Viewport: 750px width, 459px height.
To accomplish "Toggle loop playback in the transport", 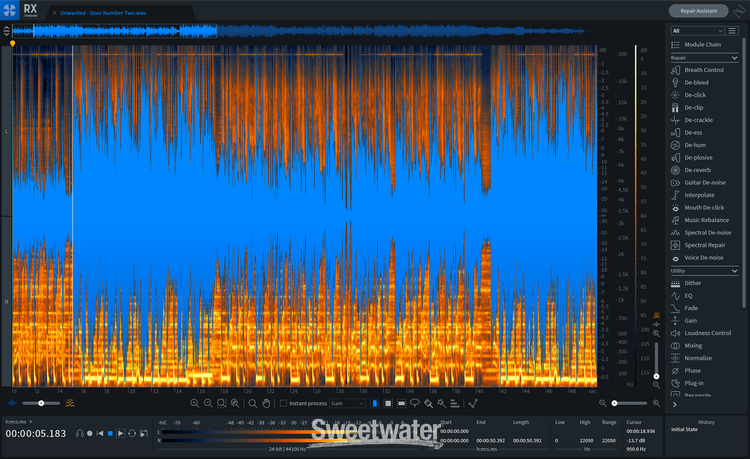I will tap(131, 433).
